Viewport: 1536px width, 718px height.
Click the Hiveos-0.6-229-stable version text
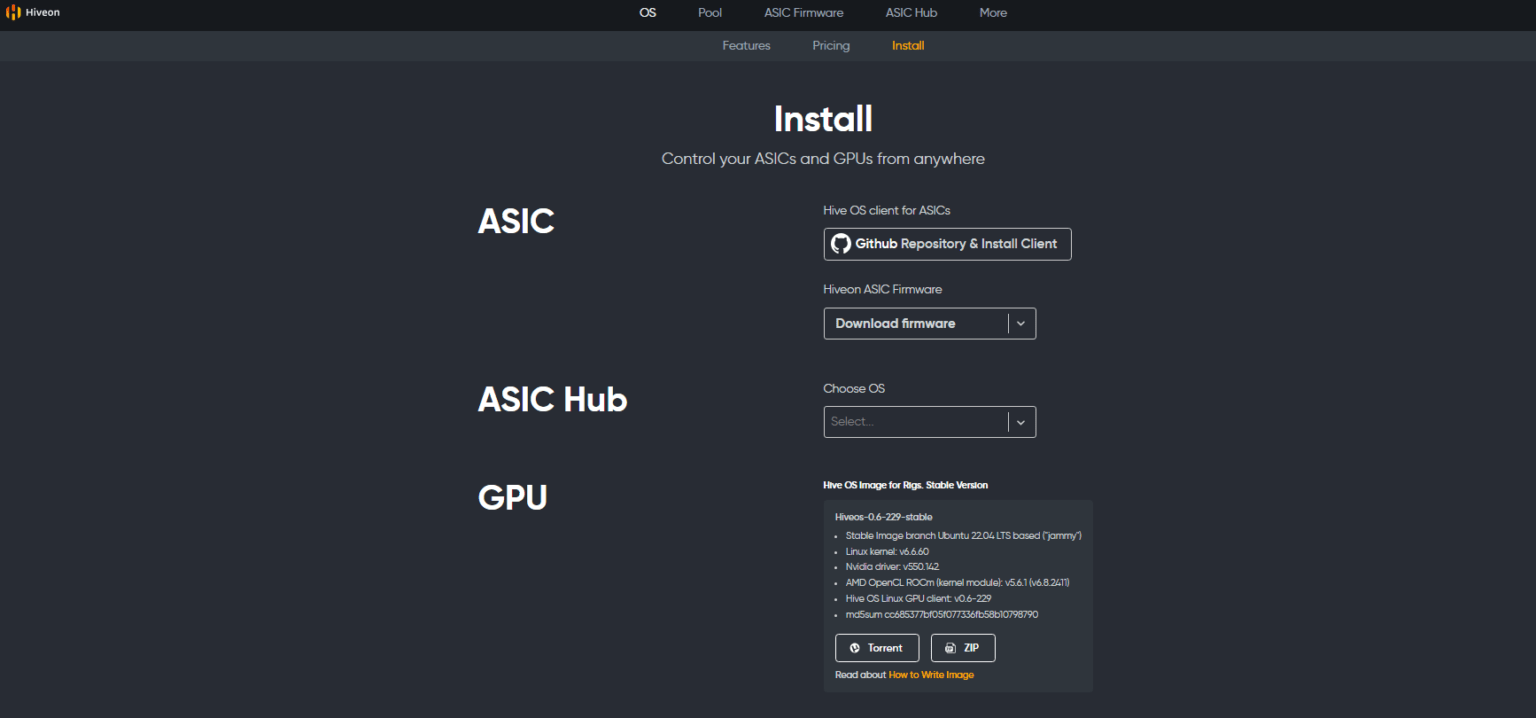tap(883, 517)
